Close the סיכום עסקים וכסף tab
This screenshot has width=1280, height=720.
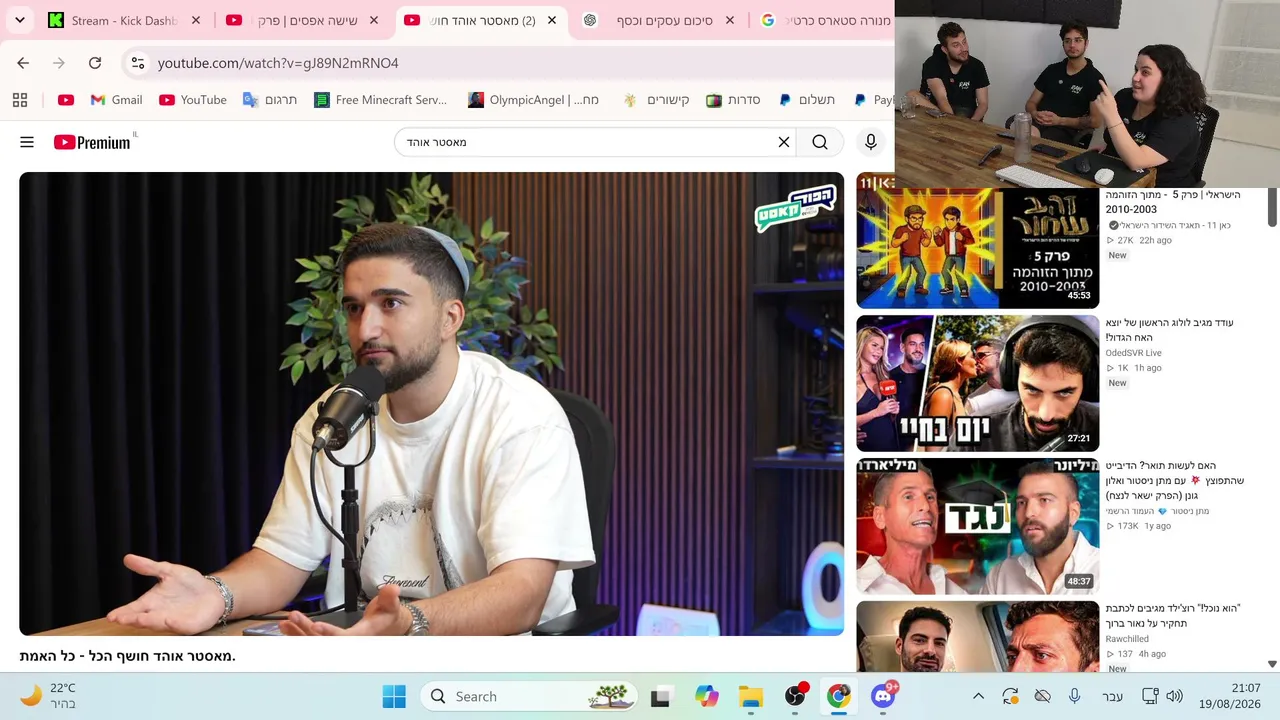pos(730,20)
